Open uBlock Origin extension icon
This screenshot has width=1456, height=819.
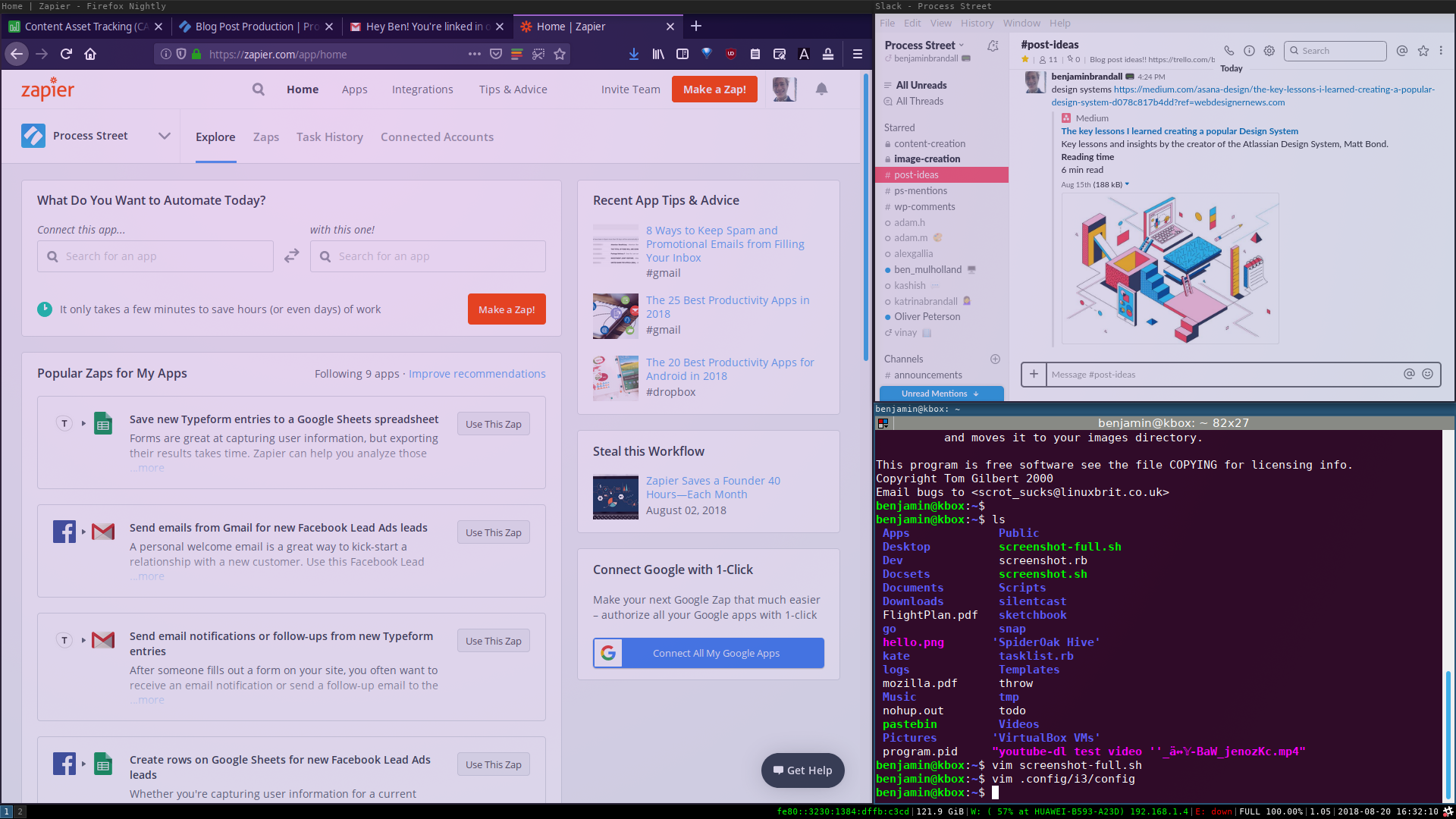[731, 54]
